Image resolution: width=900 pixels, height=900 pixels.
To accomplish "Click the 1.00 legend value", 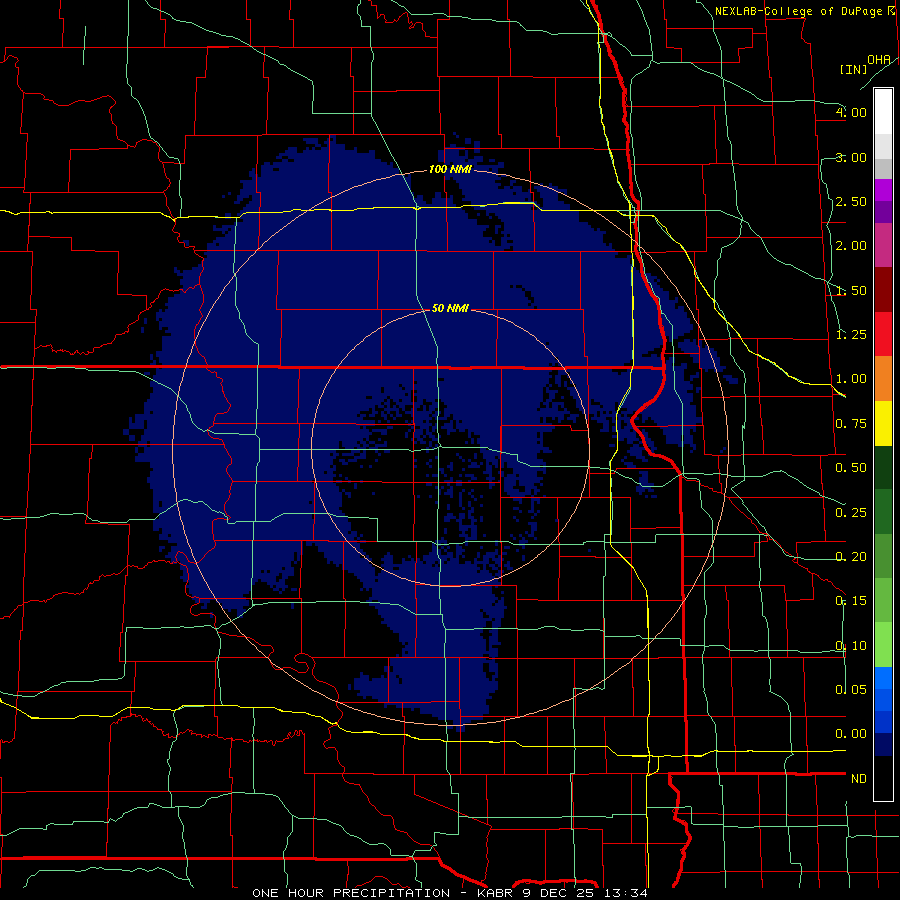I will 851,379.
